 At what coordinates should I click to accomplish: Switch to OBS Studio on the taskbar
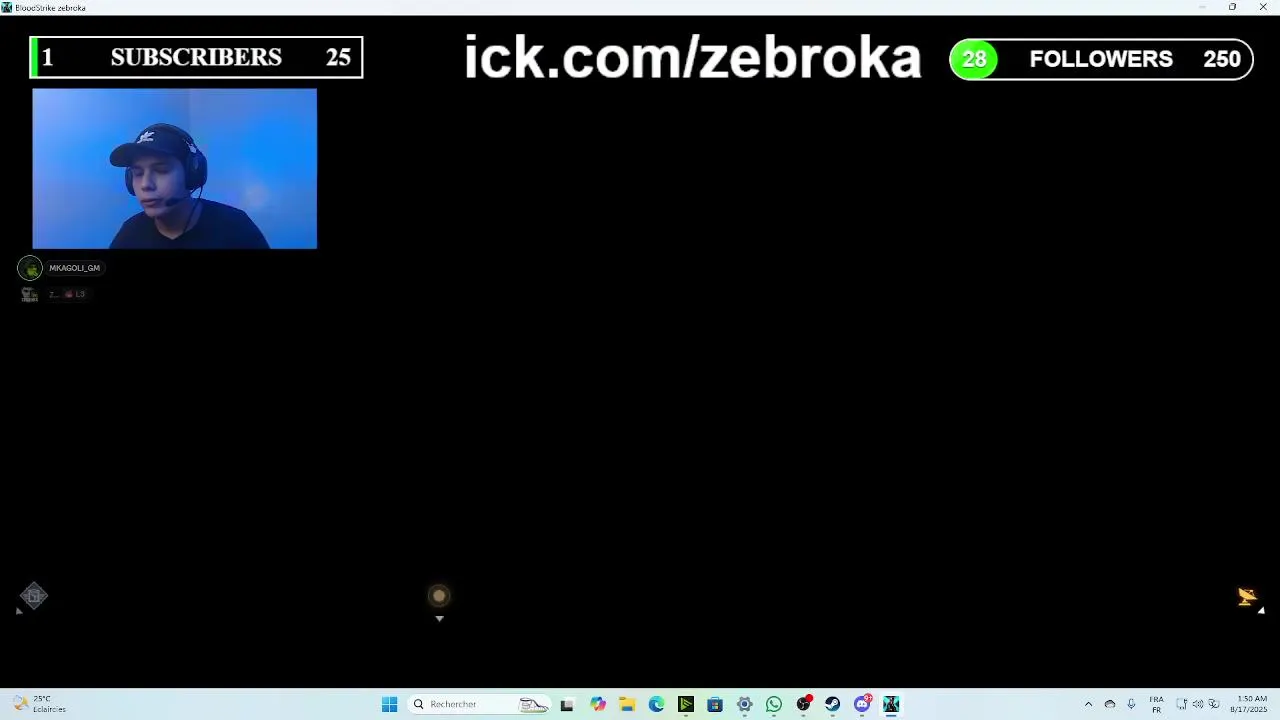click(x=803, y=704)
